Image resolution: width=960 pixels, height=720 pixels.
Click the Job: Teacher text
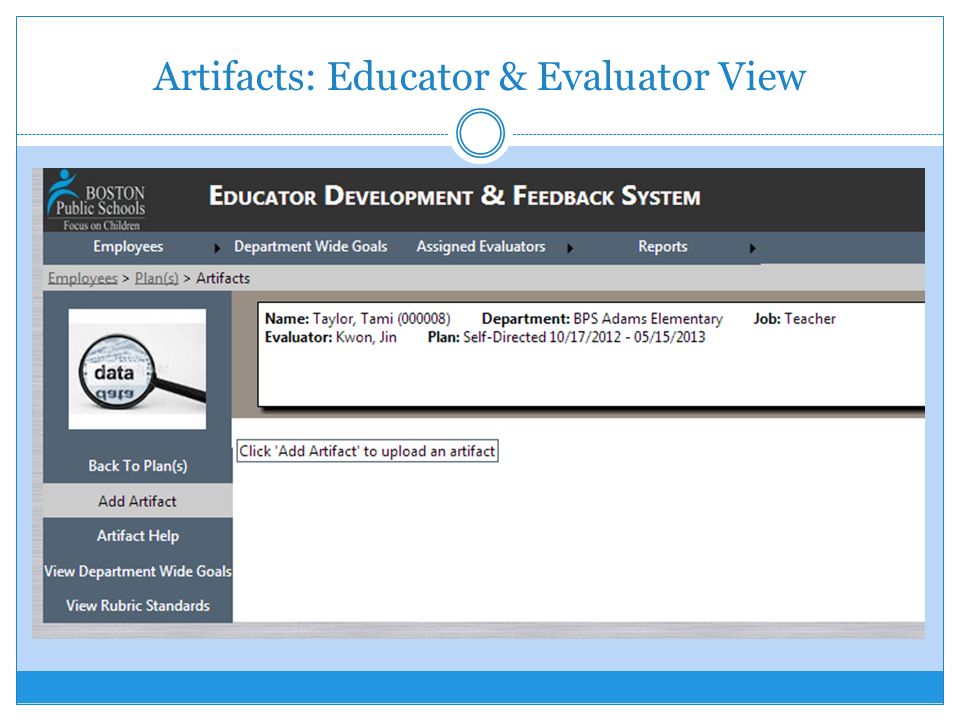click(794, 319)
